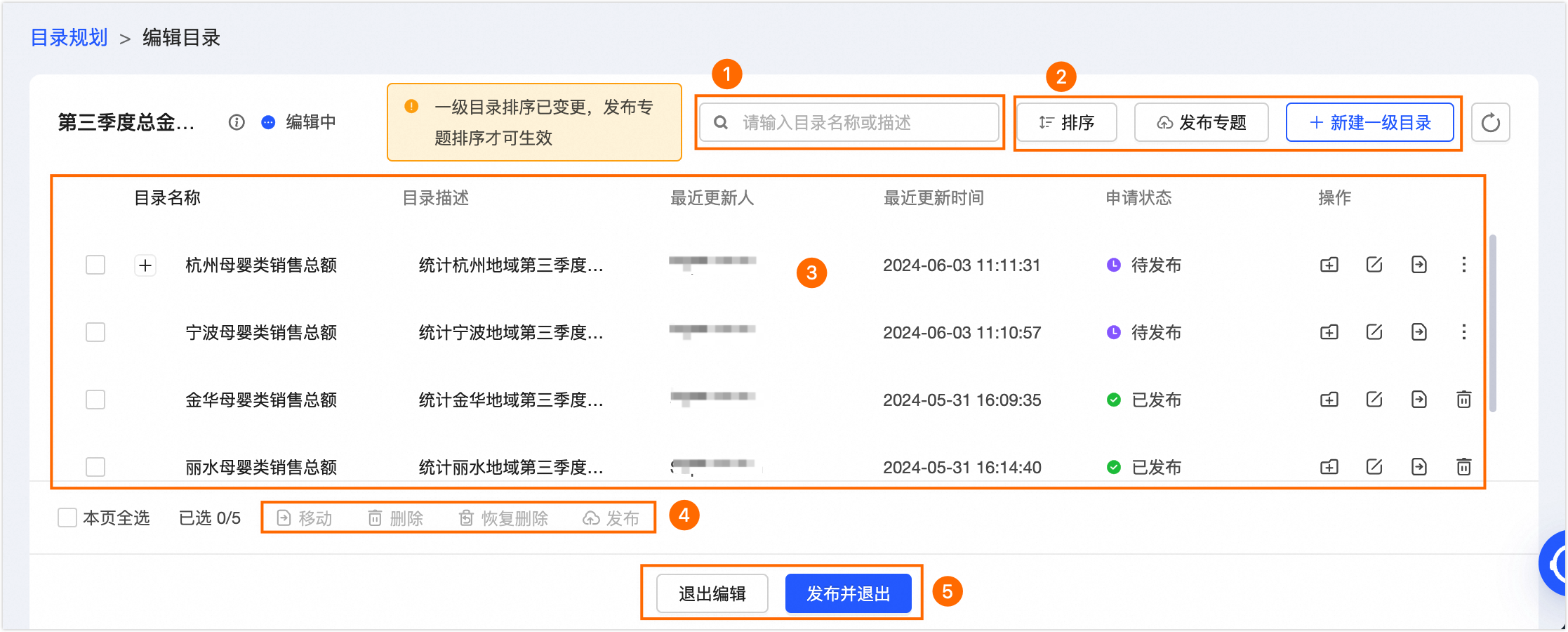Viewport: 1568px width, 632px height.
Task: Click the info icon beside 第三季度总金
Action: point(237,123)
